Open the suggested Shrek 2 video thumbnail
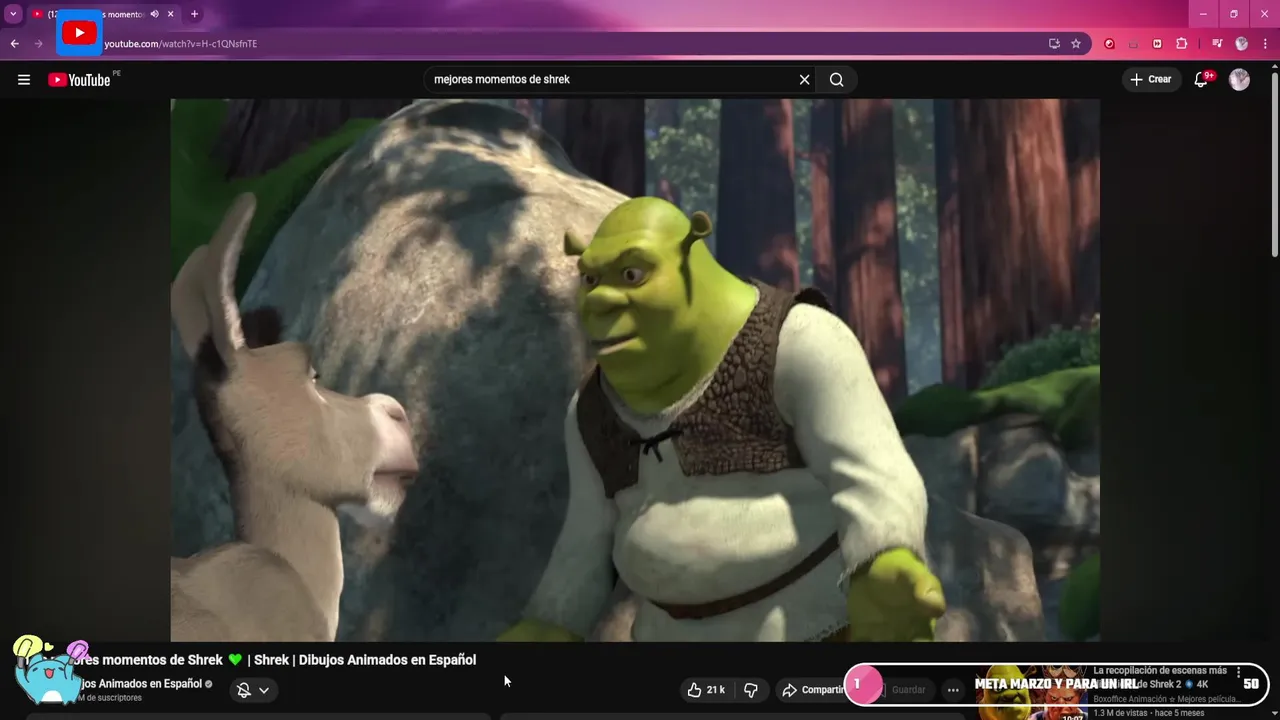This screenshot has width=1280, height=720. pyautogui.click(x=1030, y=692)
